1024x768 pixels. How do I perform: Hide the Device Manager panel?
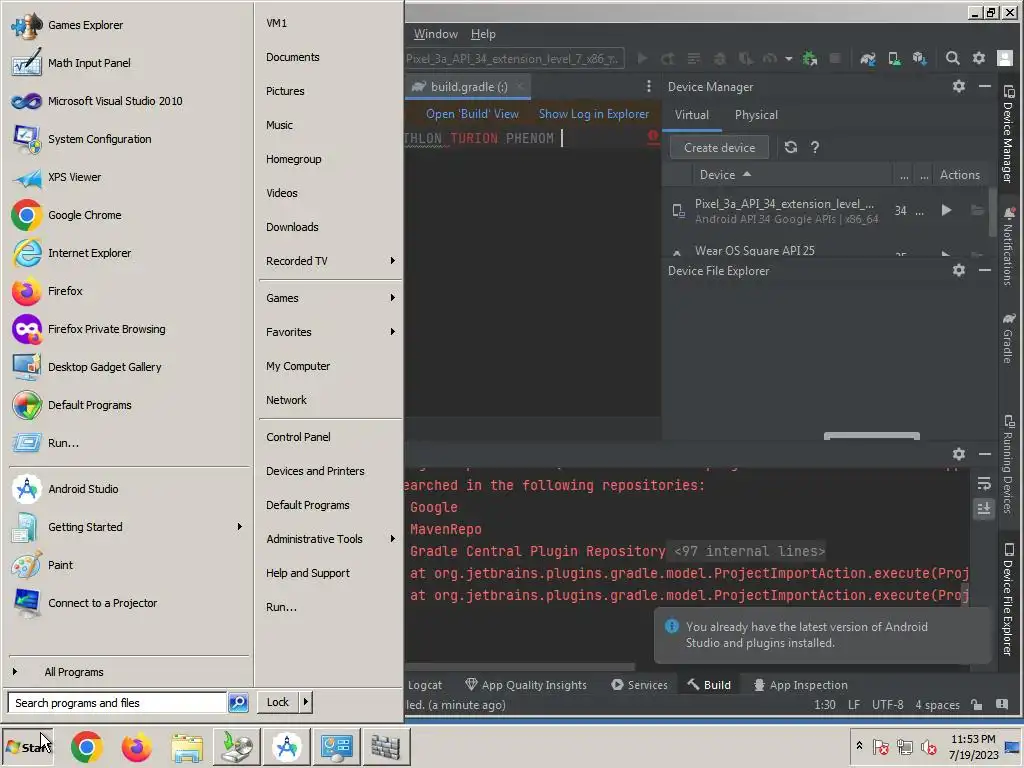985,86
